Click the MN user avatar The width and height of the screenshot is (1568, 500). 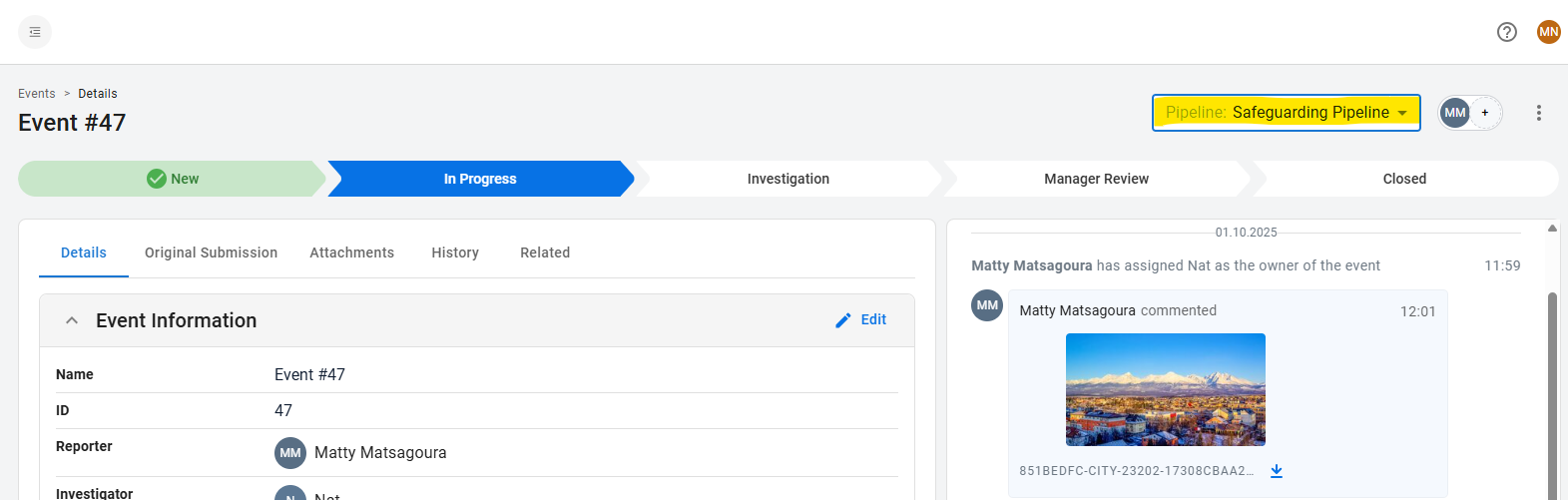coord(1548,32)
